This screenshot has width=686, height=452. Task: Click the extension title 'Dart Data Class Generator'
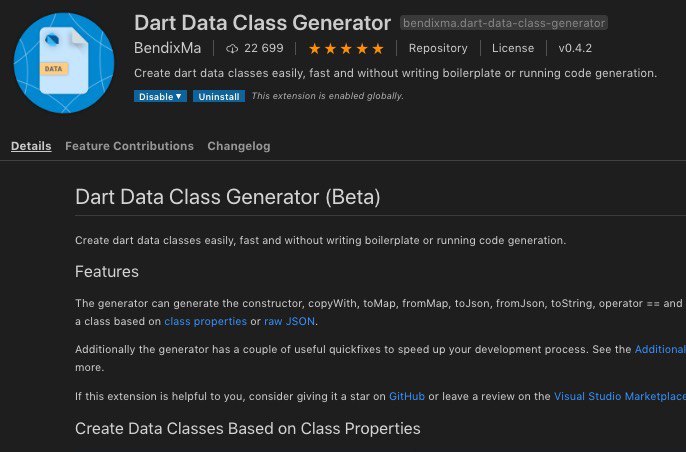click(262, 23)
